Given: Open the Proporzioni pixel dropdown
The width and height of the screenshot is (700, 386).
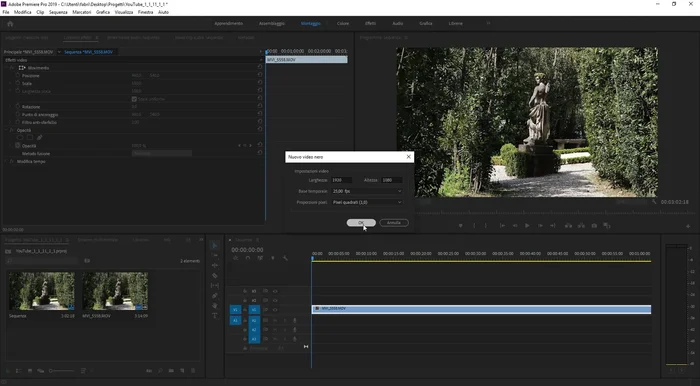Looking at the screenshot, I should 367,202.
